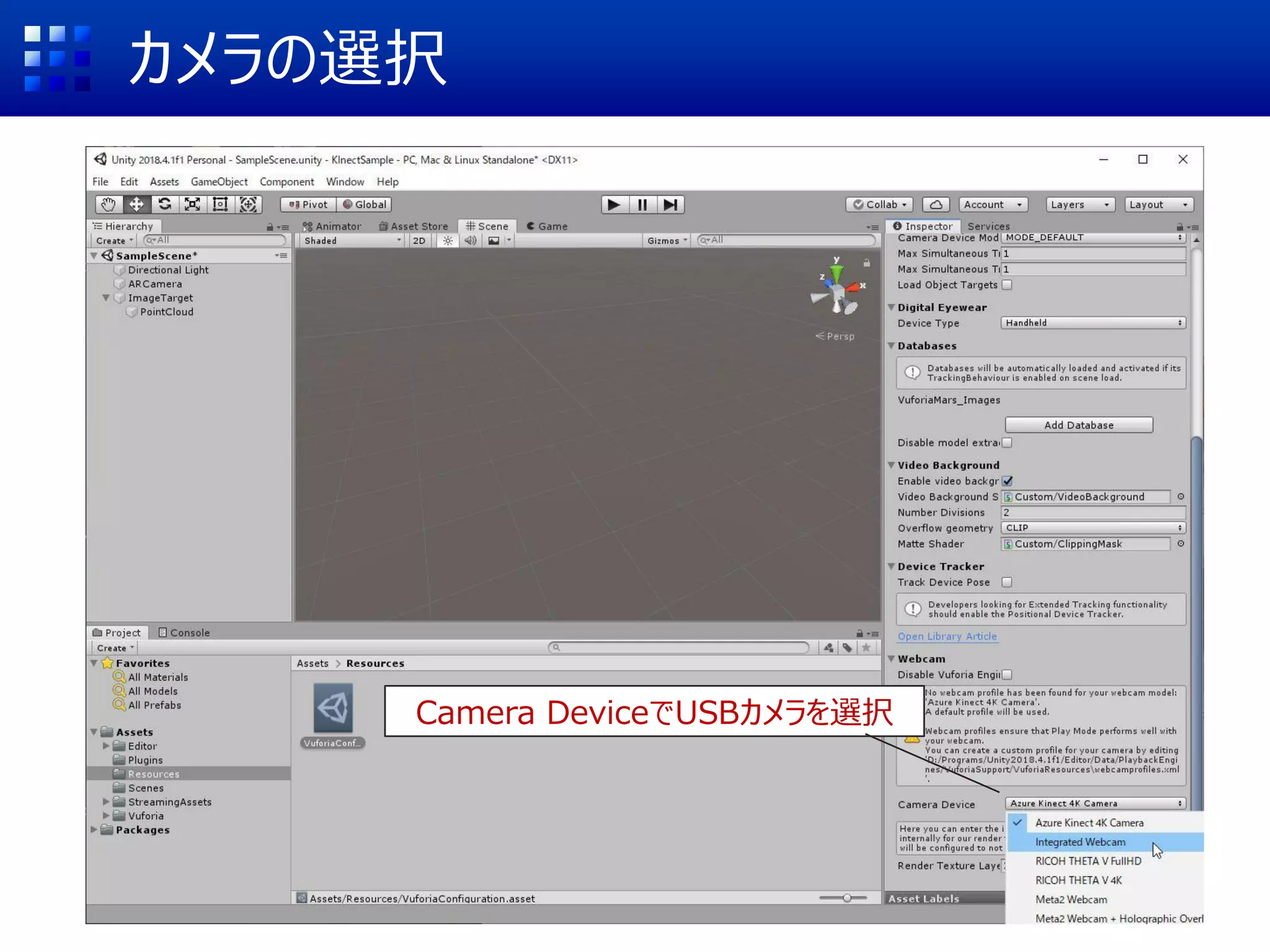Open Library Article link
Image resolution: width=1270 pixels, height=952 pixels.
point(947,637)
